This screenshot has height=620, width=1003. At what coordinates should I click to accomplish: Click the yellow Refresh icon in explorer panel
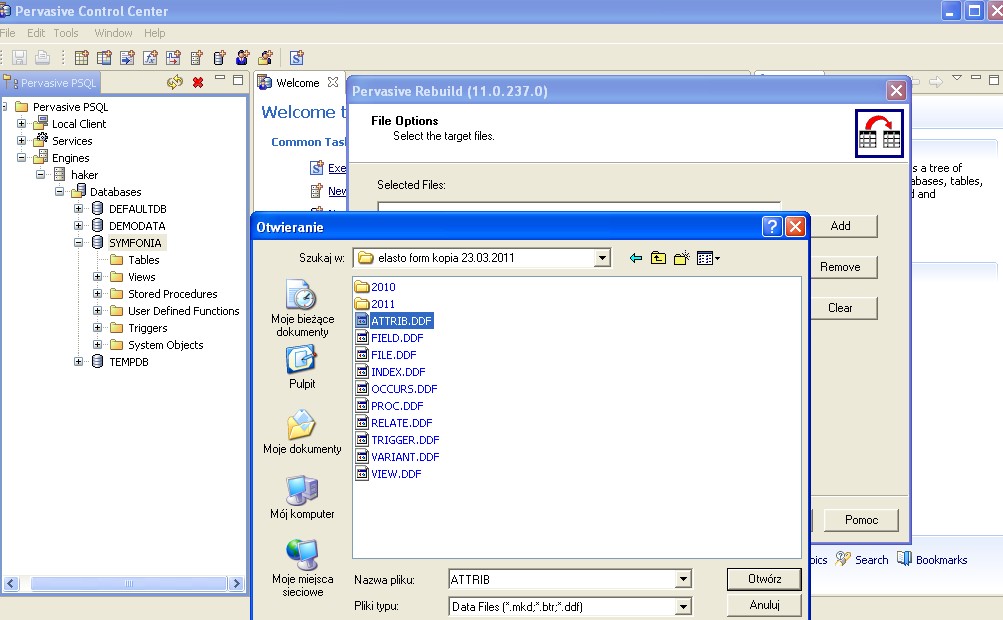[175, 82]
